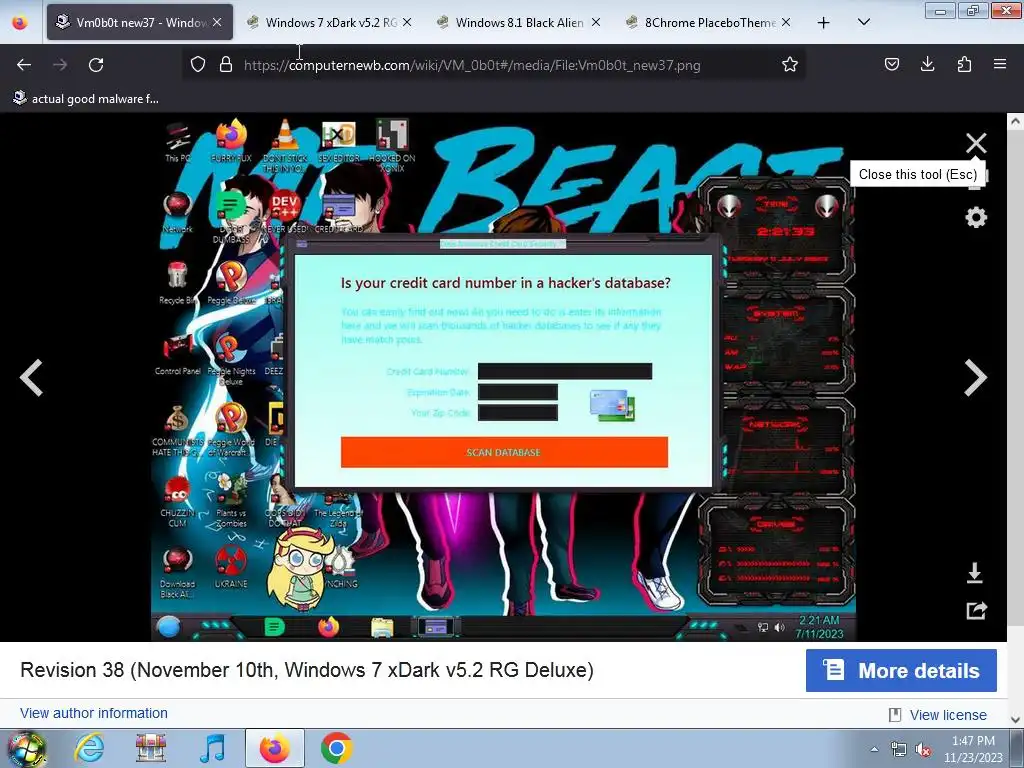Show the previous image in the viewer
This screenshot has width=1024, height=768.
[x=31, y=377]
